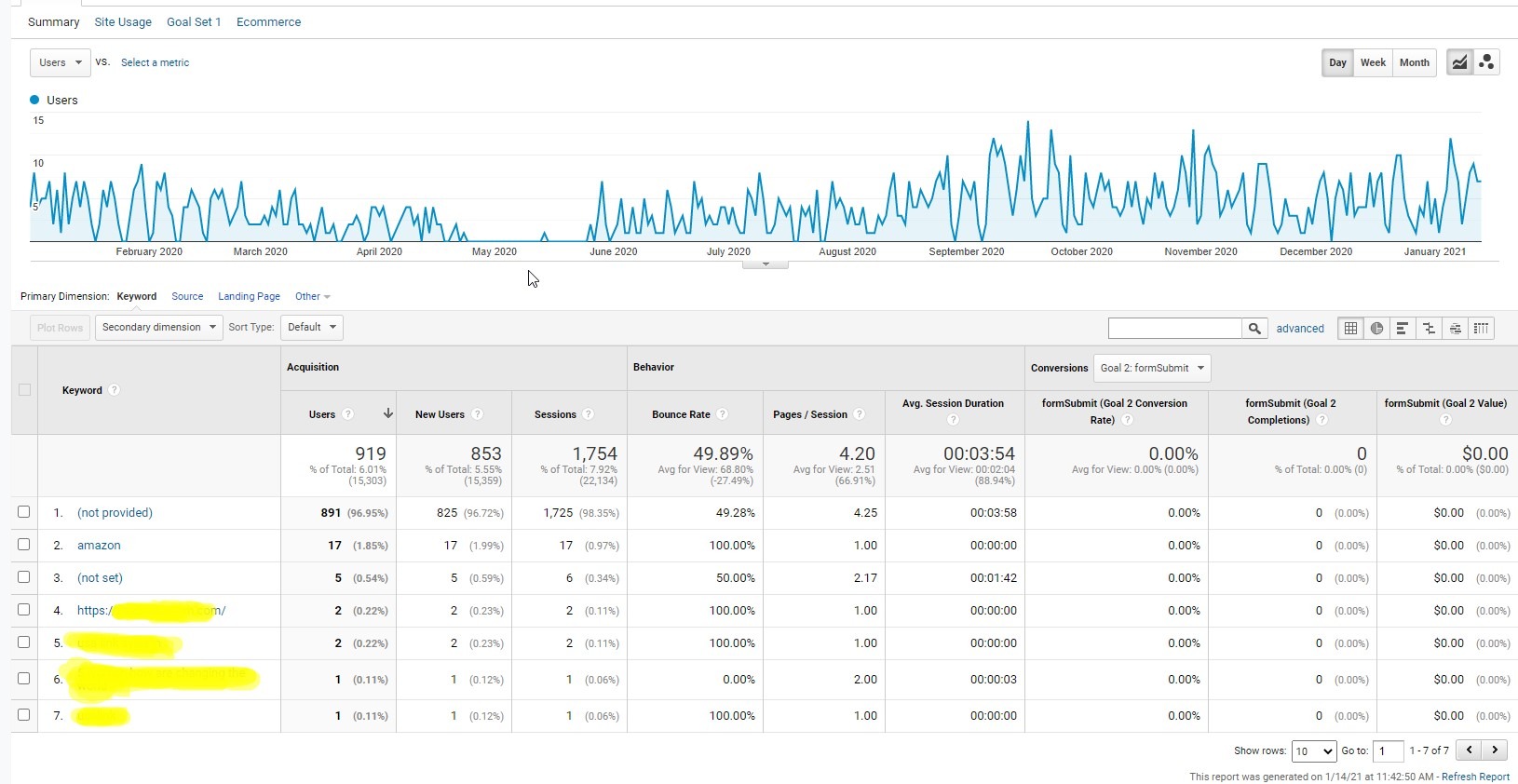The image size is (1518, 784).
Task: Toggle the select-all rows checkbox in header
Action: 24,389
